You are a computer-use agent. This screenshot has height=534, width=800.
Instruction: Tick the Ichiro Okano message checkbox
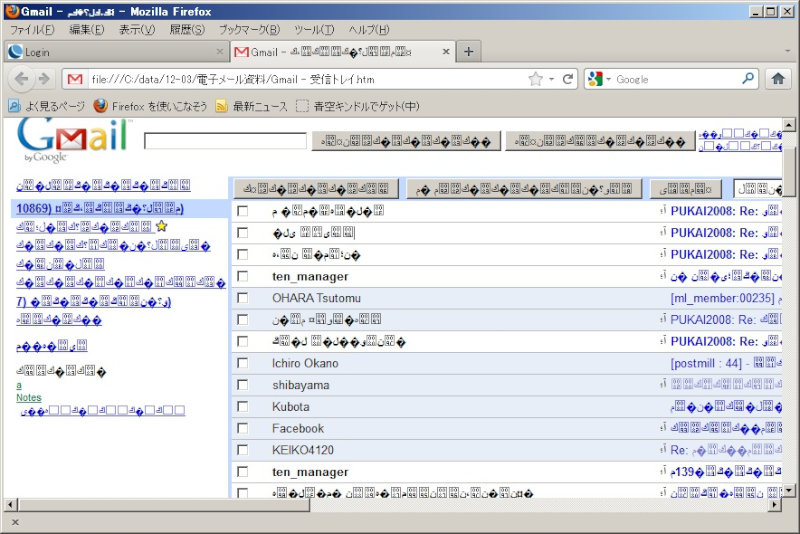[243, 363]
